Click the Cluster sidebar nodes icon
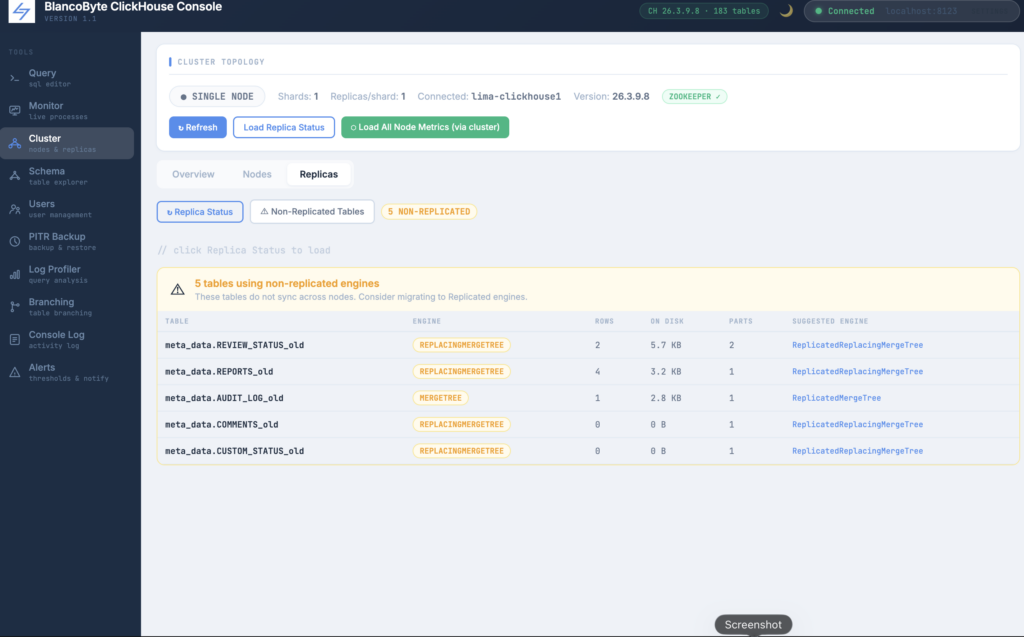The width and height of the screenshot is (1024, 637). point(14,144)
